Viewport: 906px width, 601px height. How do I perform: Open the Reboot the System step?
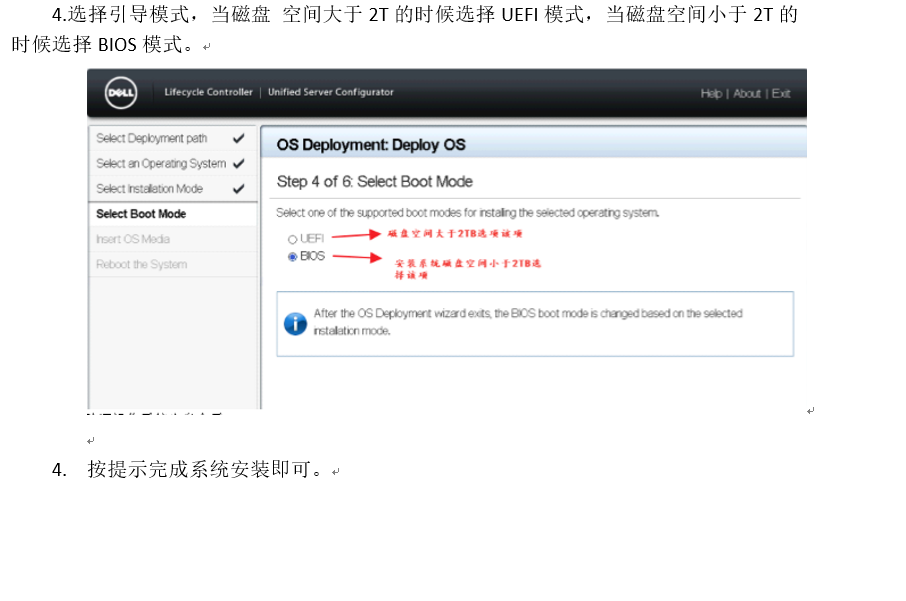coord(172,265)
